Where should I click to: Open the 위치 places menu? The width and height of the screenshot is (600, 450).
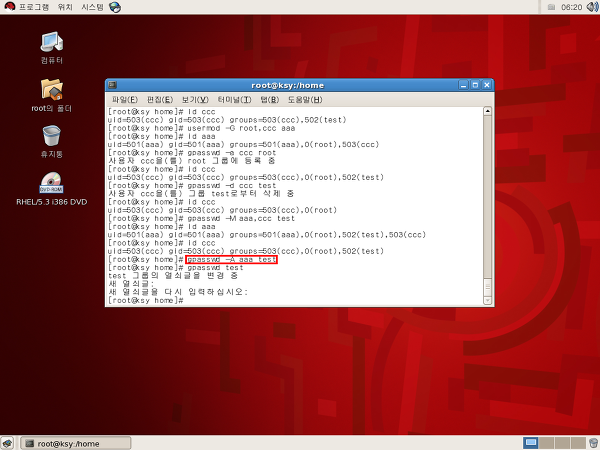65,7
